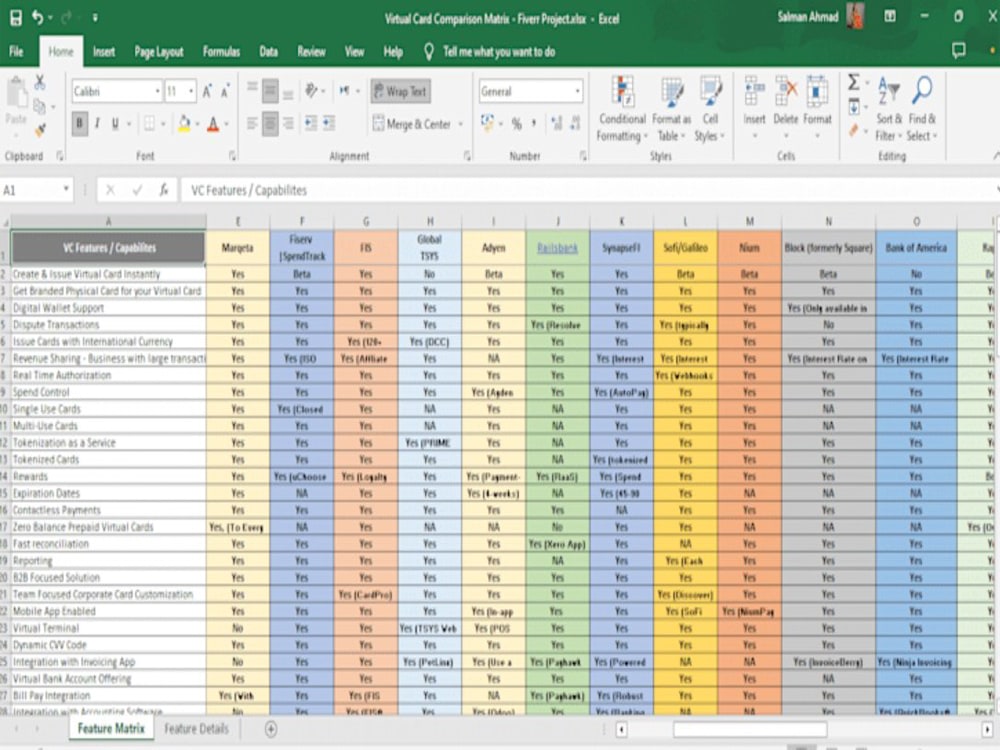Decrease font size with small A icon

(225, 92)
